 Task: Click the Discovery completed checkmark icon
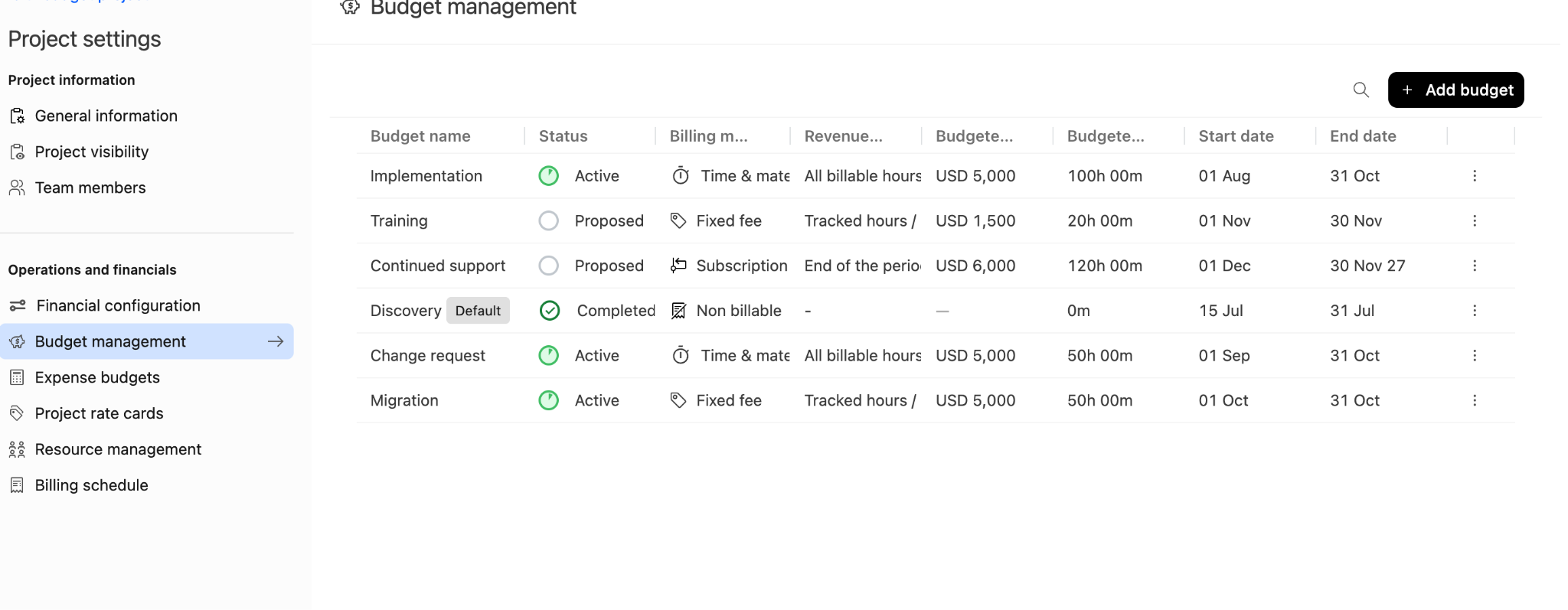[550, 311]
